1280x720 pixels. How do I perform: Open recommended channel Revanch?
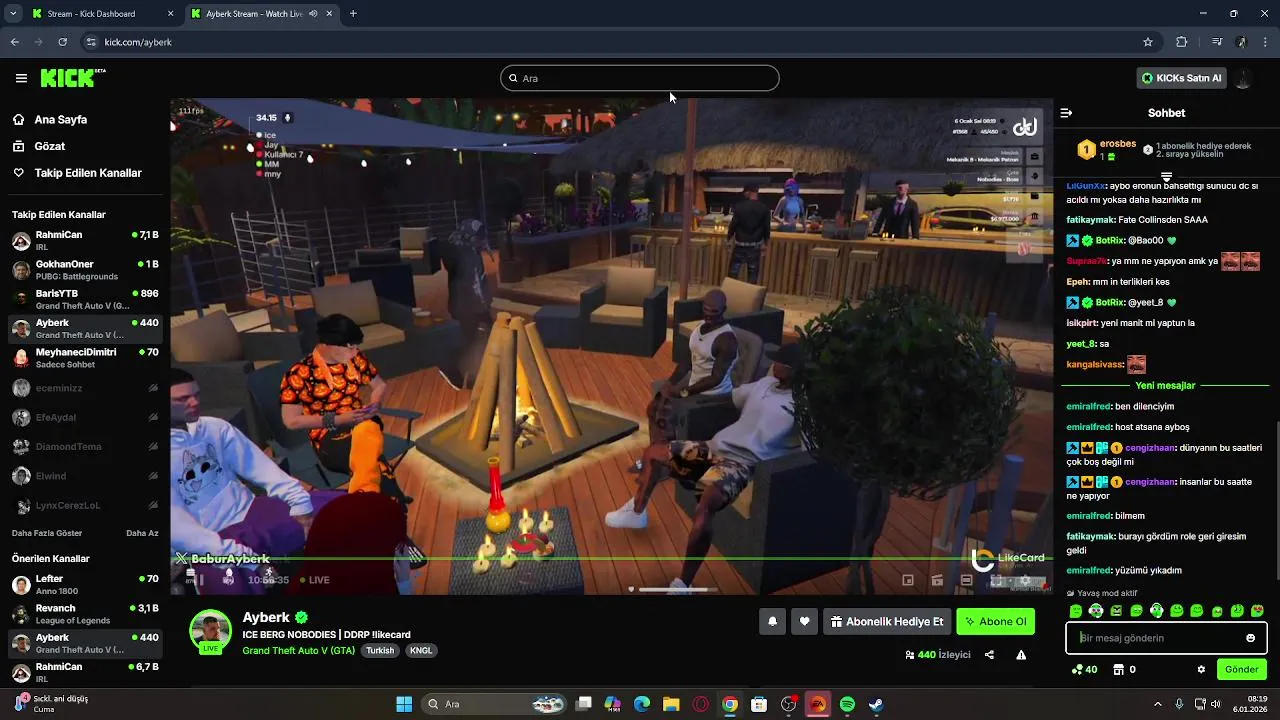coord(85,613)
